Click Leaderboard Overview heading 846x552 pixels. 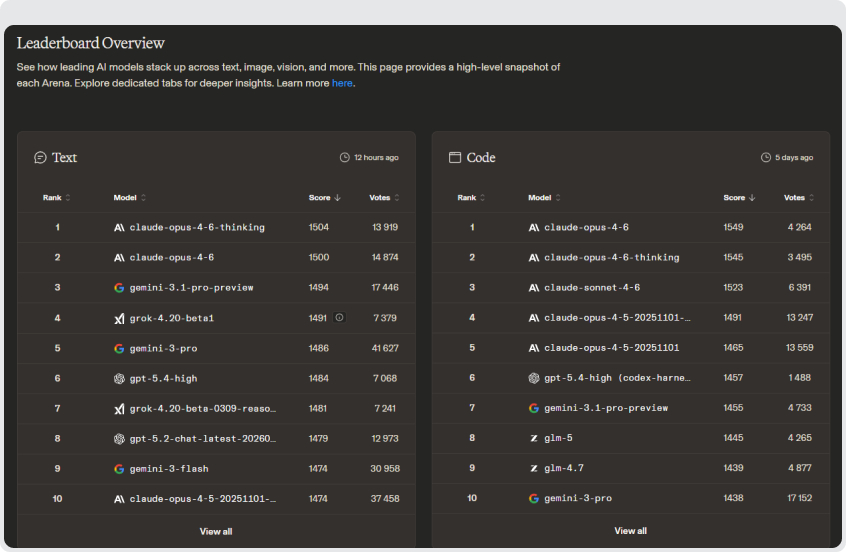[x=91, y=43]
